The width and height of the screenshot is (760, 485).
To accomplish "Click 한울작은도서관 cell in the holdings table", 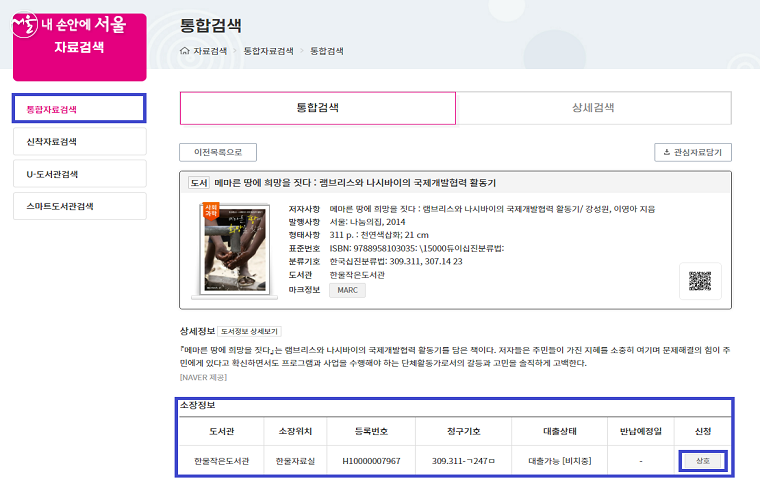I will pyautogui.click(x=222, y=461).
